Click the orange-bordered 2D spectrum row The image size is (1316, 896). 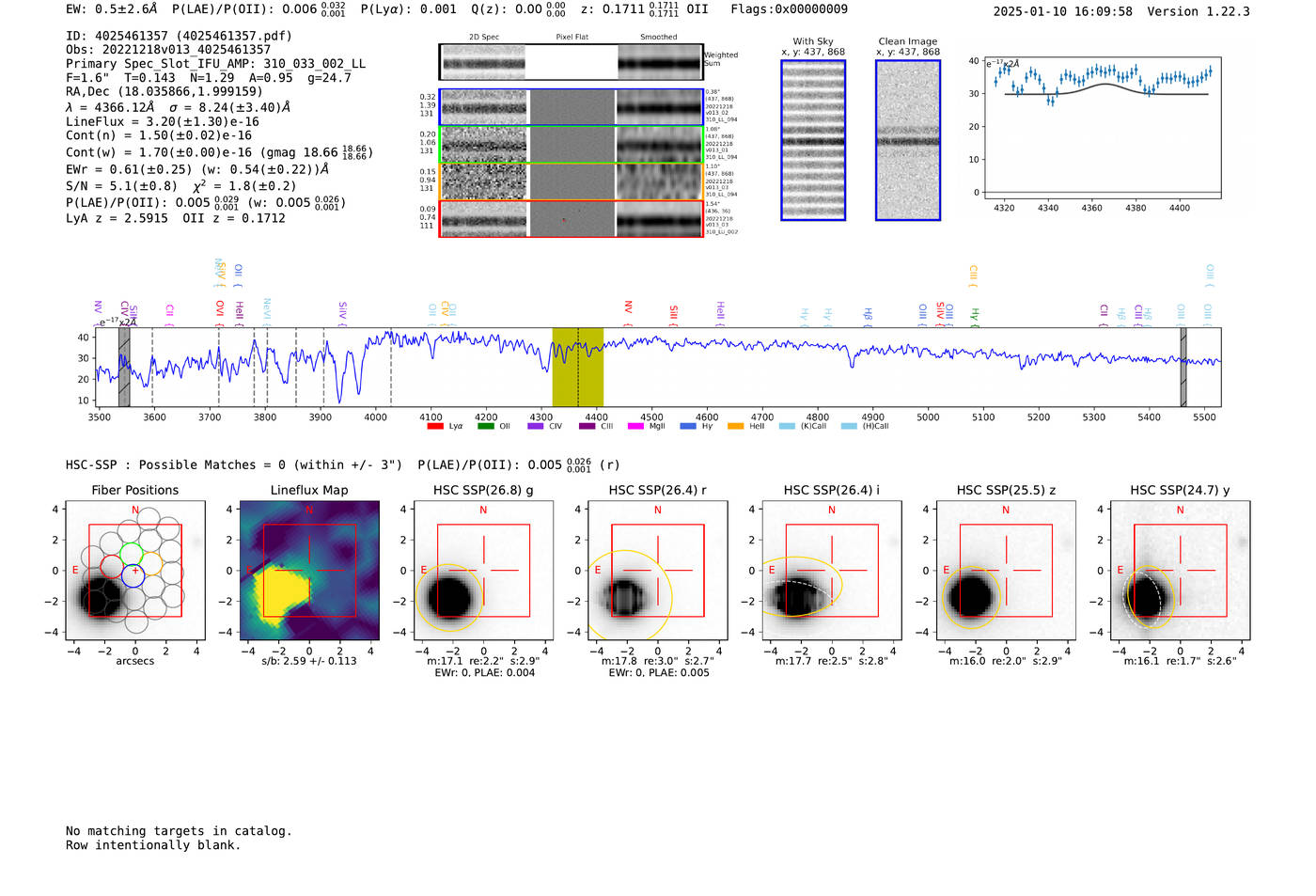pyautogui.click(x=571, y=181)
